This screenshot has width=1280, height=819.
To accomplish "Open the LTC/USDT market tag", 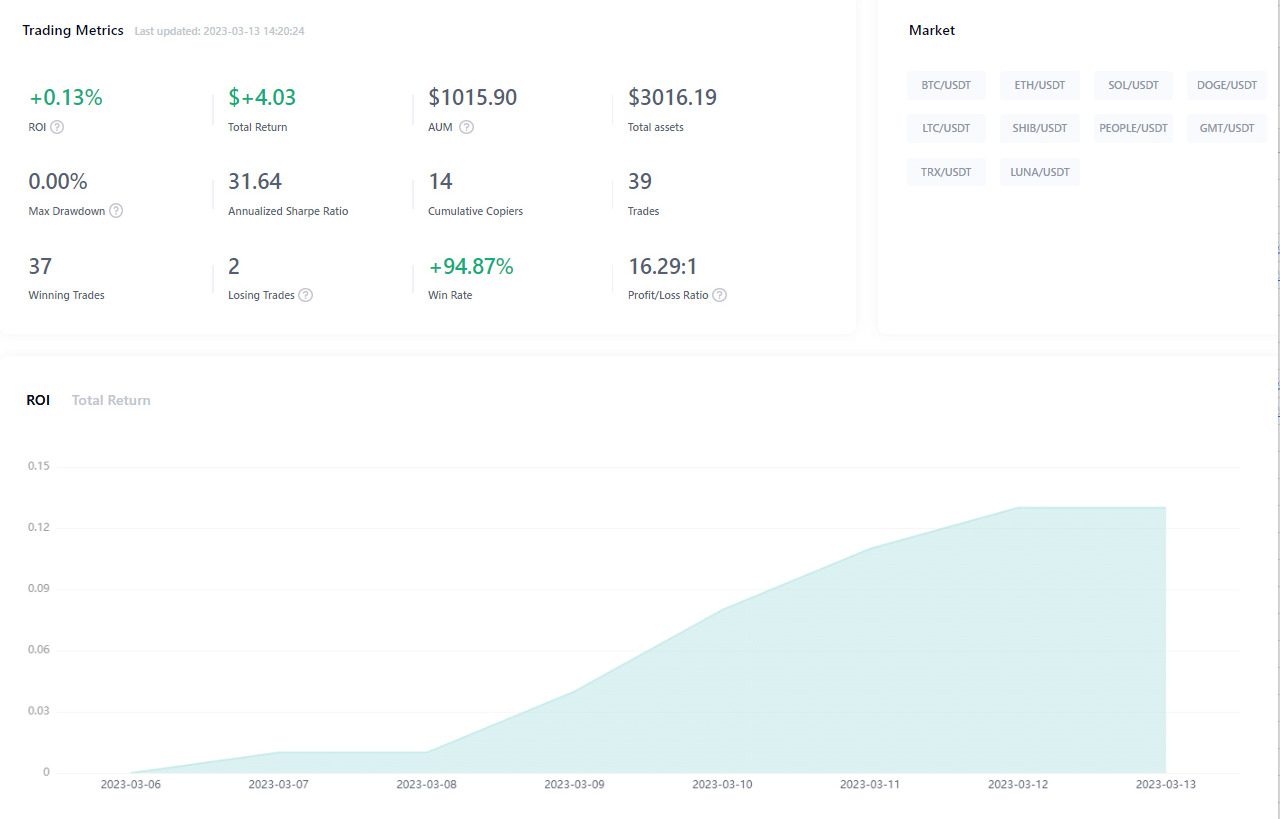I will click(x=946, y=128).
